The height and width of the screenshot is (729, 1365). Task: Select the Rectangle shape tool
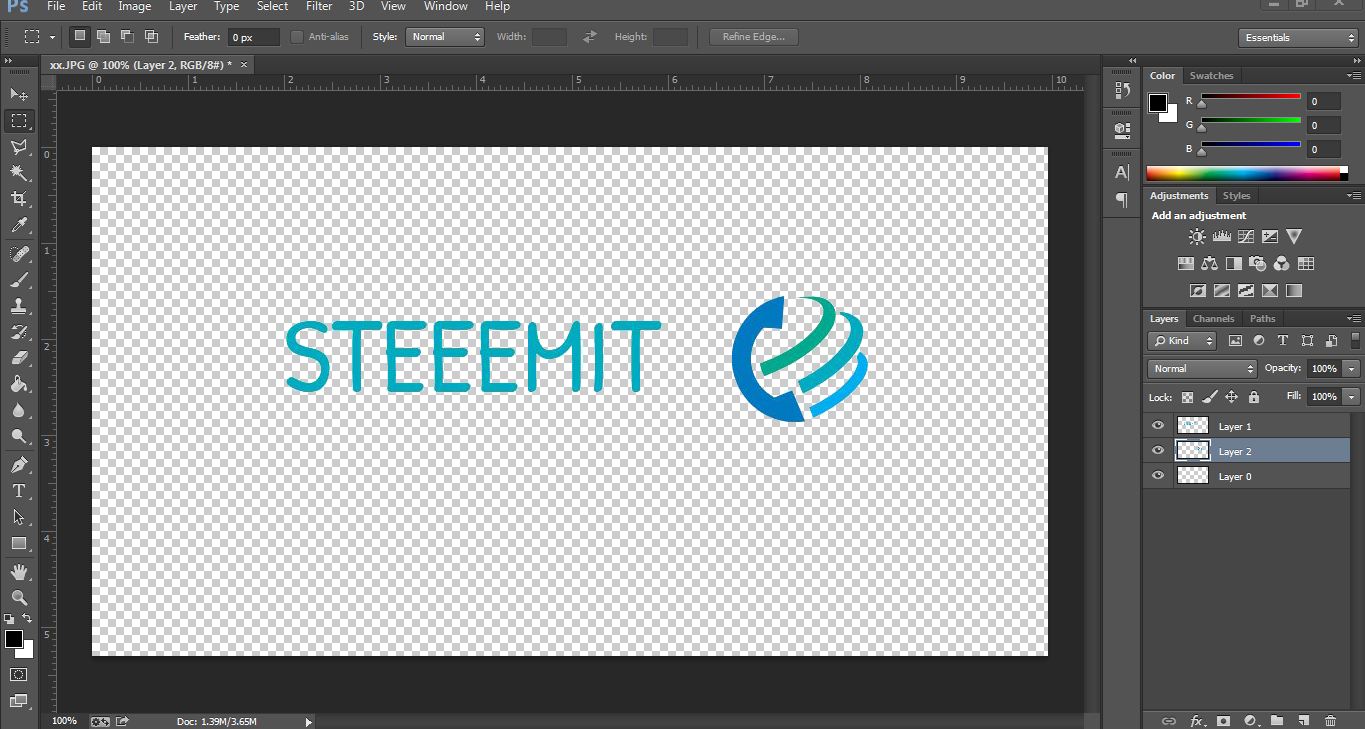pyautogui.click(x=18, y=543)
